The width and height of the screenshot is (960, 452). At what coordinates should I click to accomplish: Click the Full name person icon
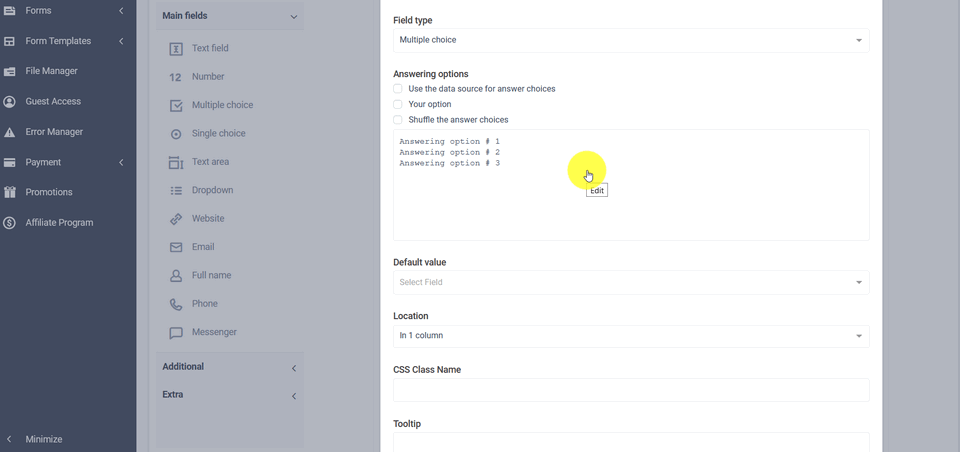pos(176,276)
